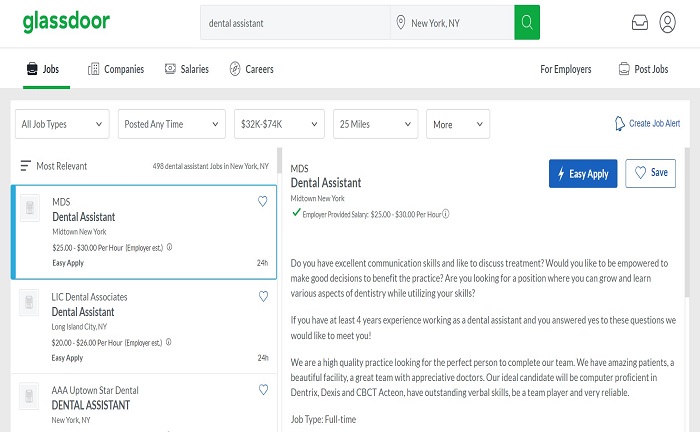
Task: Open the MDS Dental Assistant listing title
Action: 83,217
